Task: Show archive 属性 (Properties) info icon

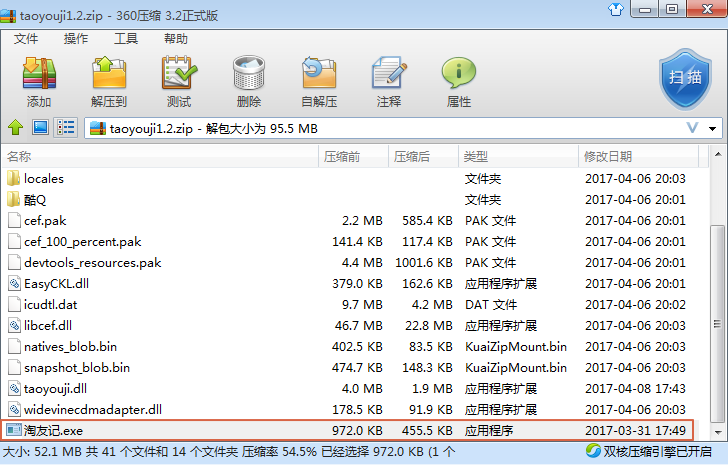Action: pyautogui.click(x=459, y=73)
